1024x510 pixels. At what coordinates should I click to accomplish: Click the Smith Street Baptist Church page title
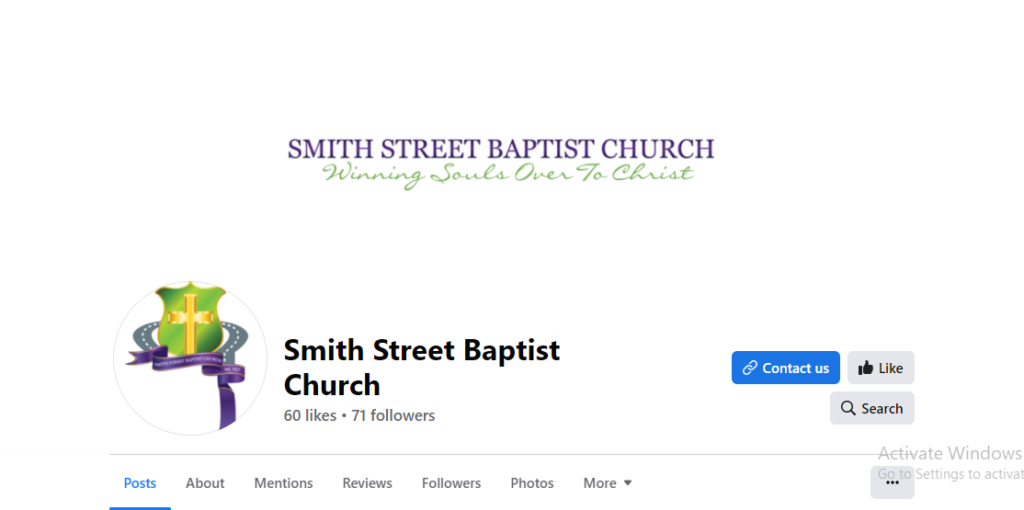click(421, 367)
